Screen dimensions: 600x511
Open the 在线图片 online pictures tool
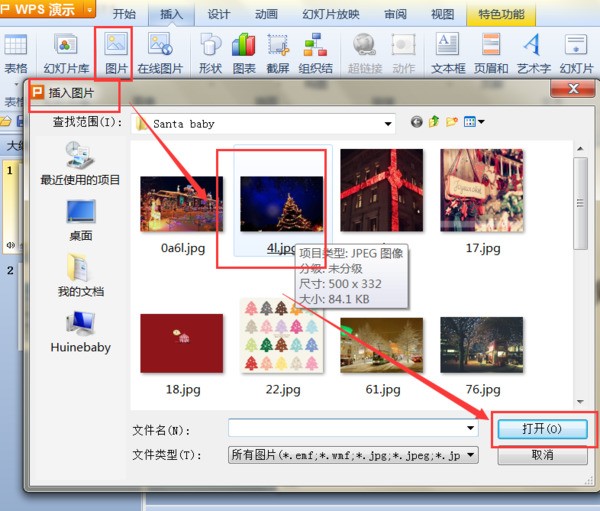159,52
